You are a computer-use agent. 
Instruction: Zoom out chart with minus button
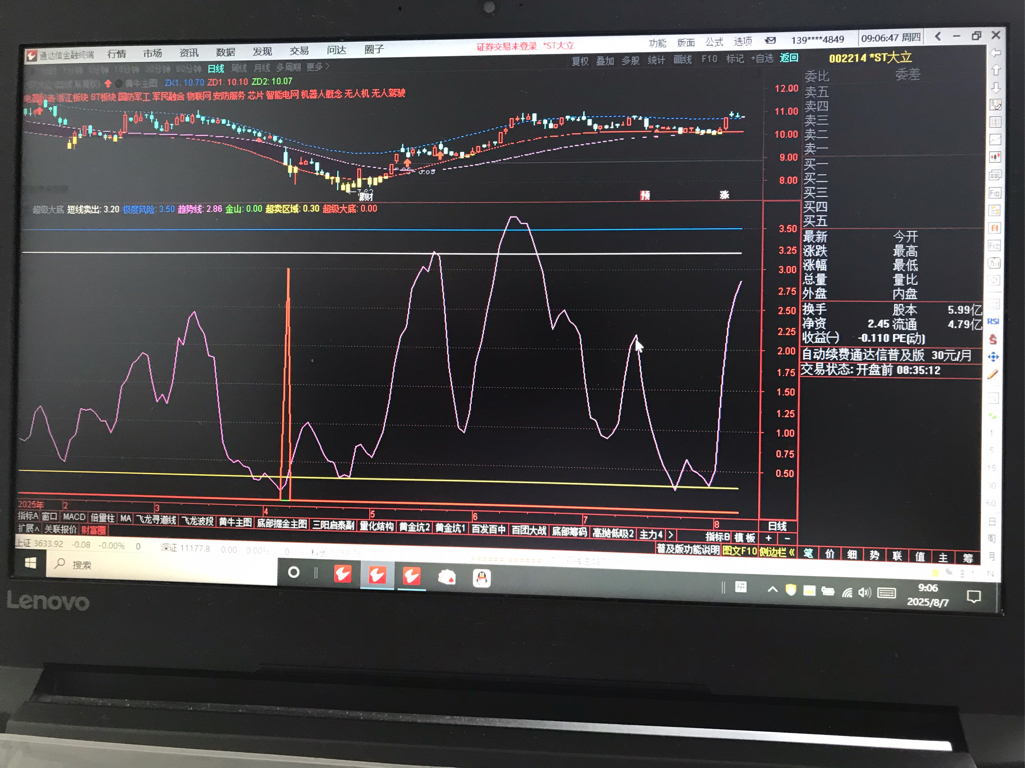coord(788,539)
